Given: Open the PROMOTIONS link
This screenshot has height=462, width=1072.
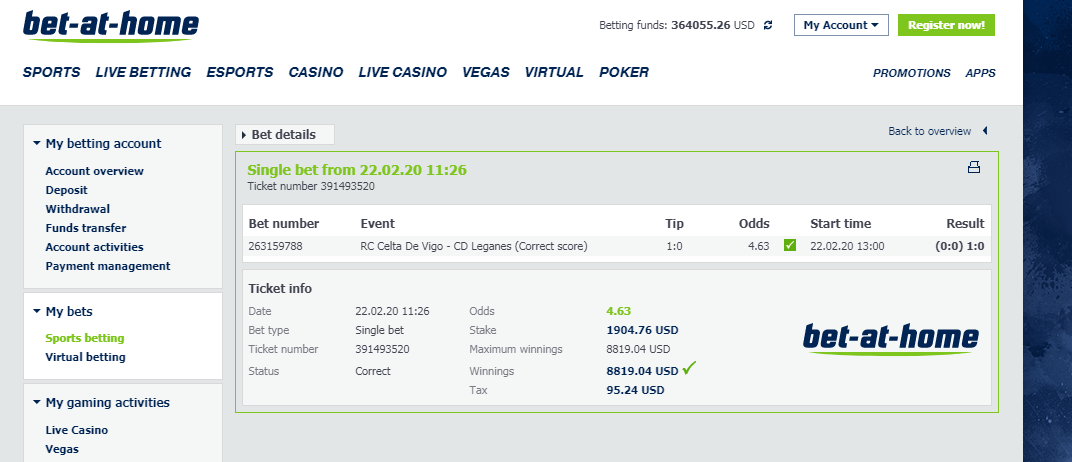Looking at the screenshot, I should (x=911, y=73).
